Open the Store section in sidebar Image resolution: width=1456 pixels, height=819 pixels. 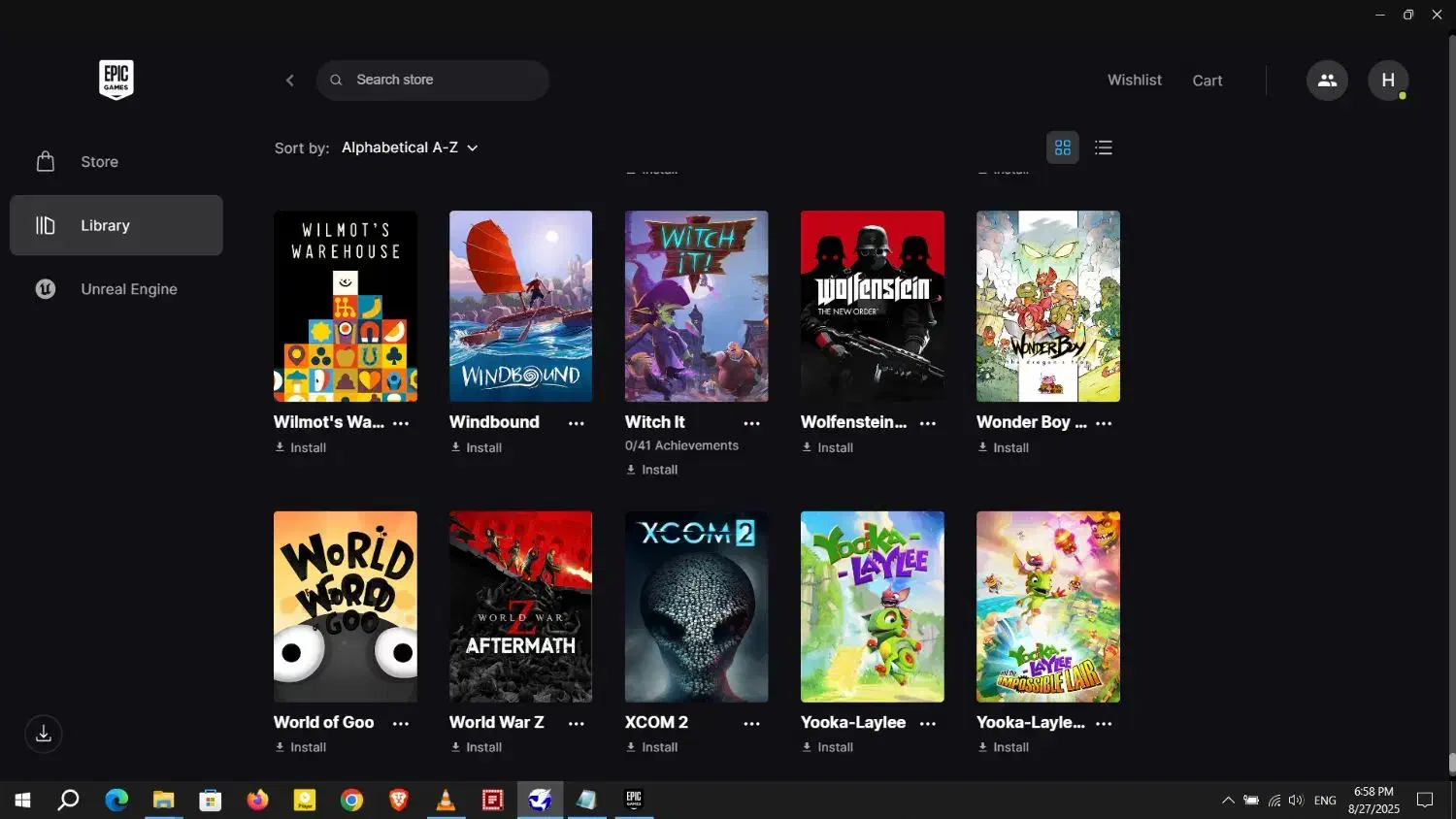pos(99,162)
